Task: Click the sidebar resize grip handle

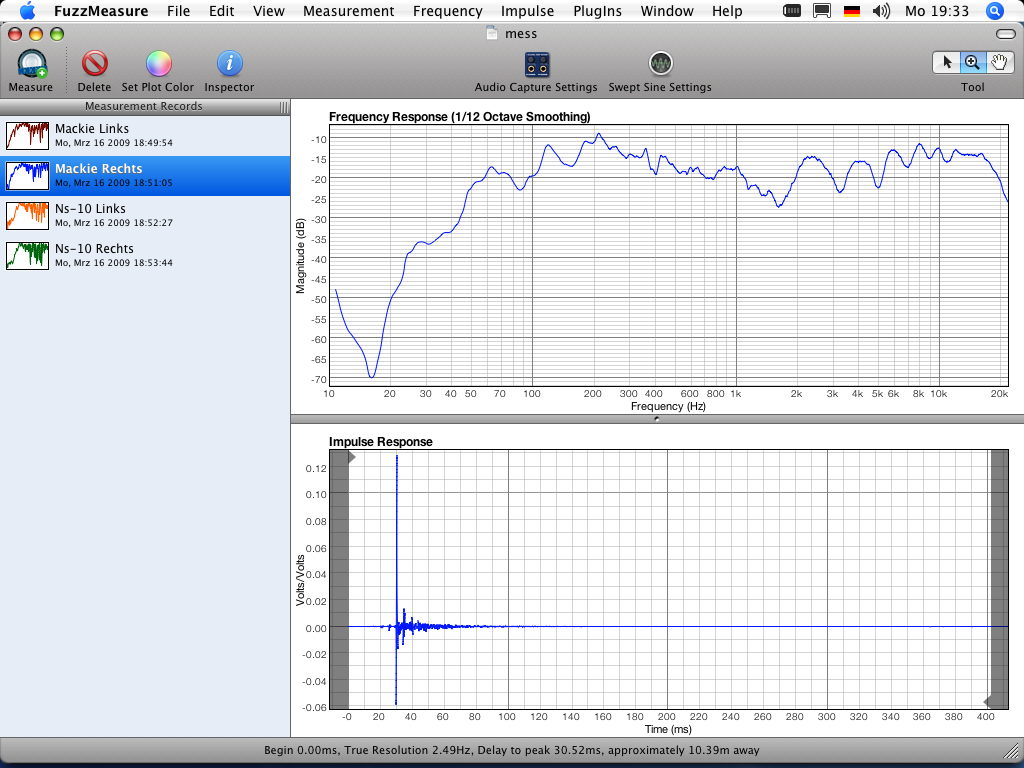Action: pos(283,107)
